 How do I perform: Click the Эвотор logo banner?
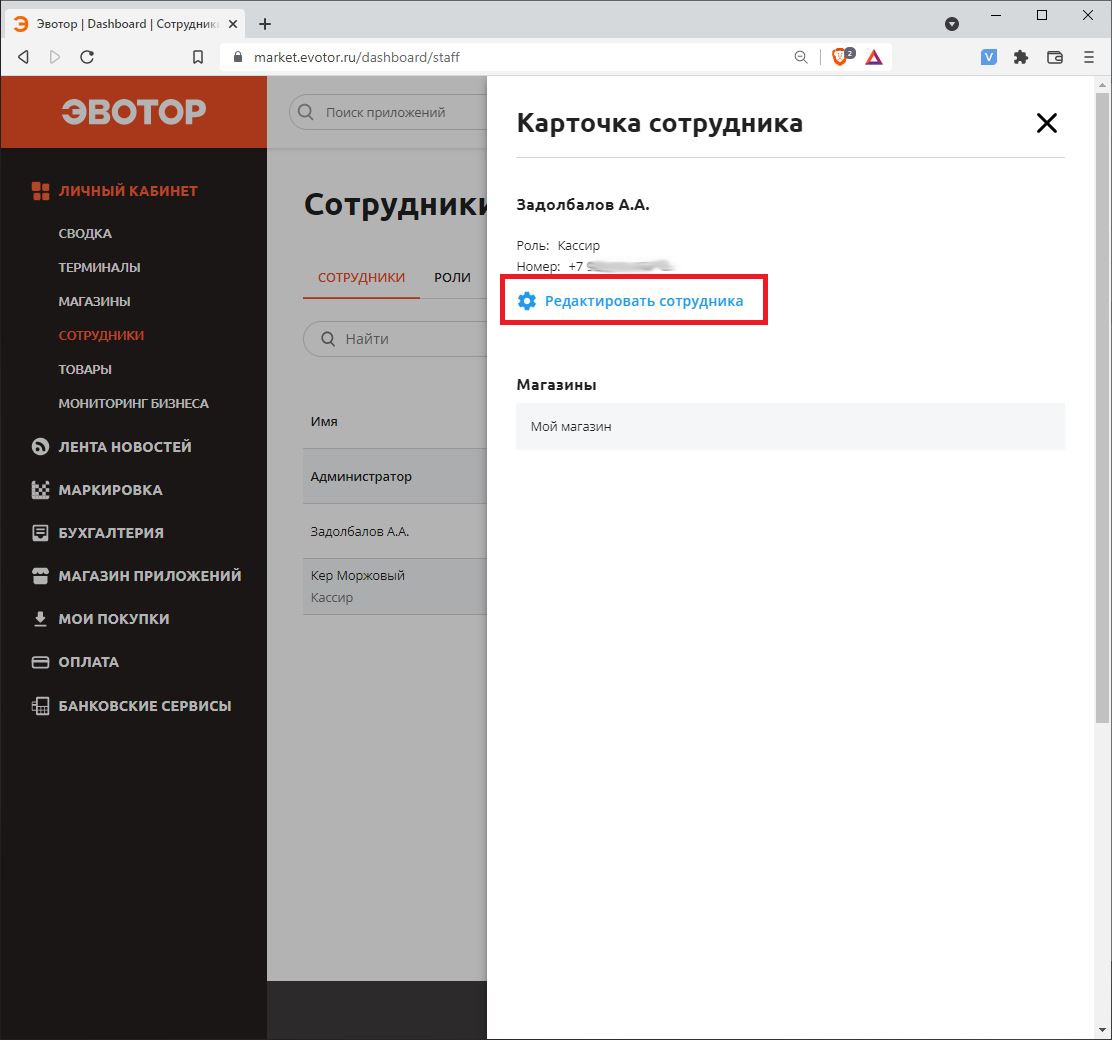tap(133, 111)
